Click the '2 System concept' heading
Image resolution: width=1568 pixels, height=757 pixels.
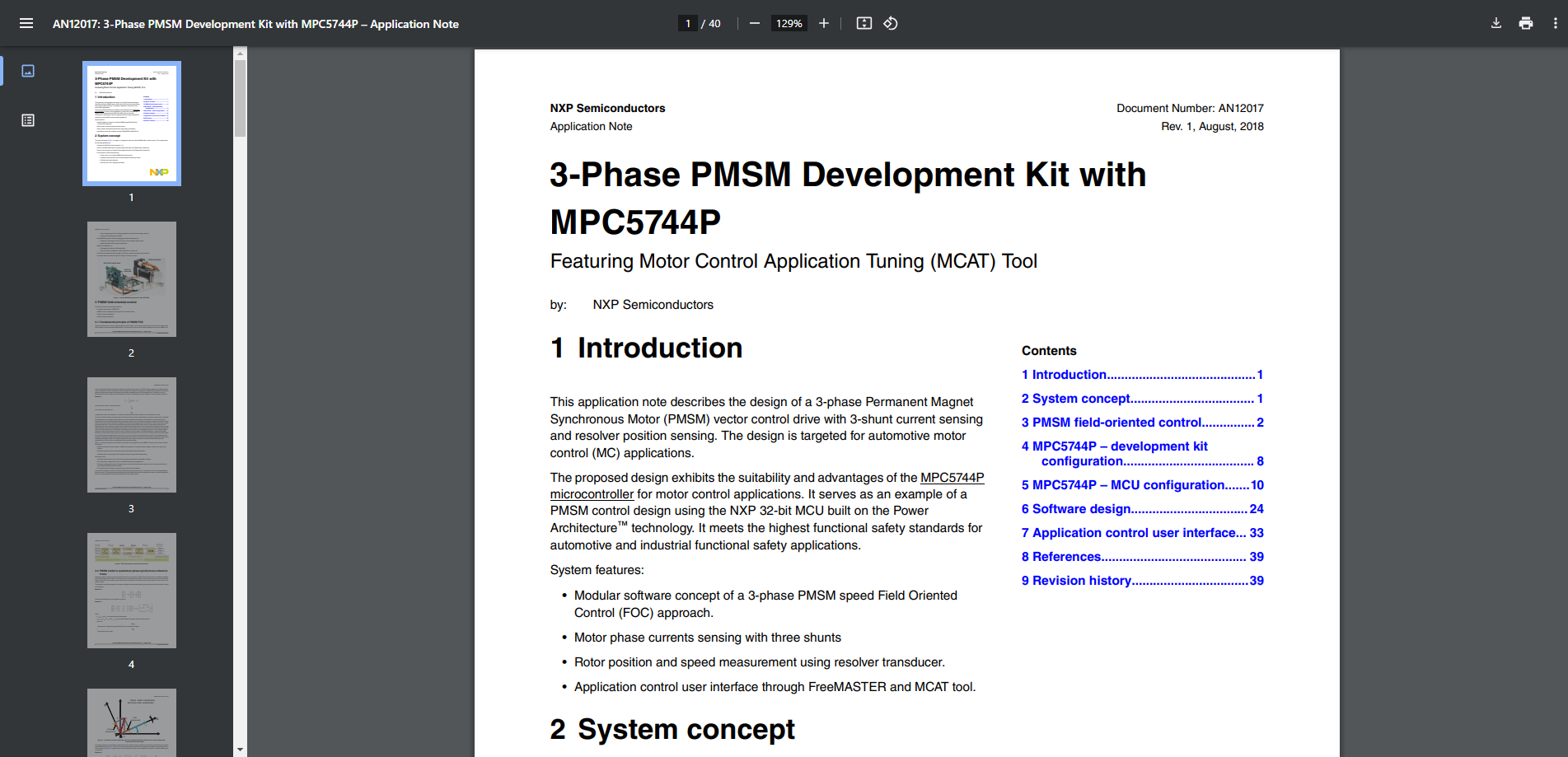(x=672, y=729)
